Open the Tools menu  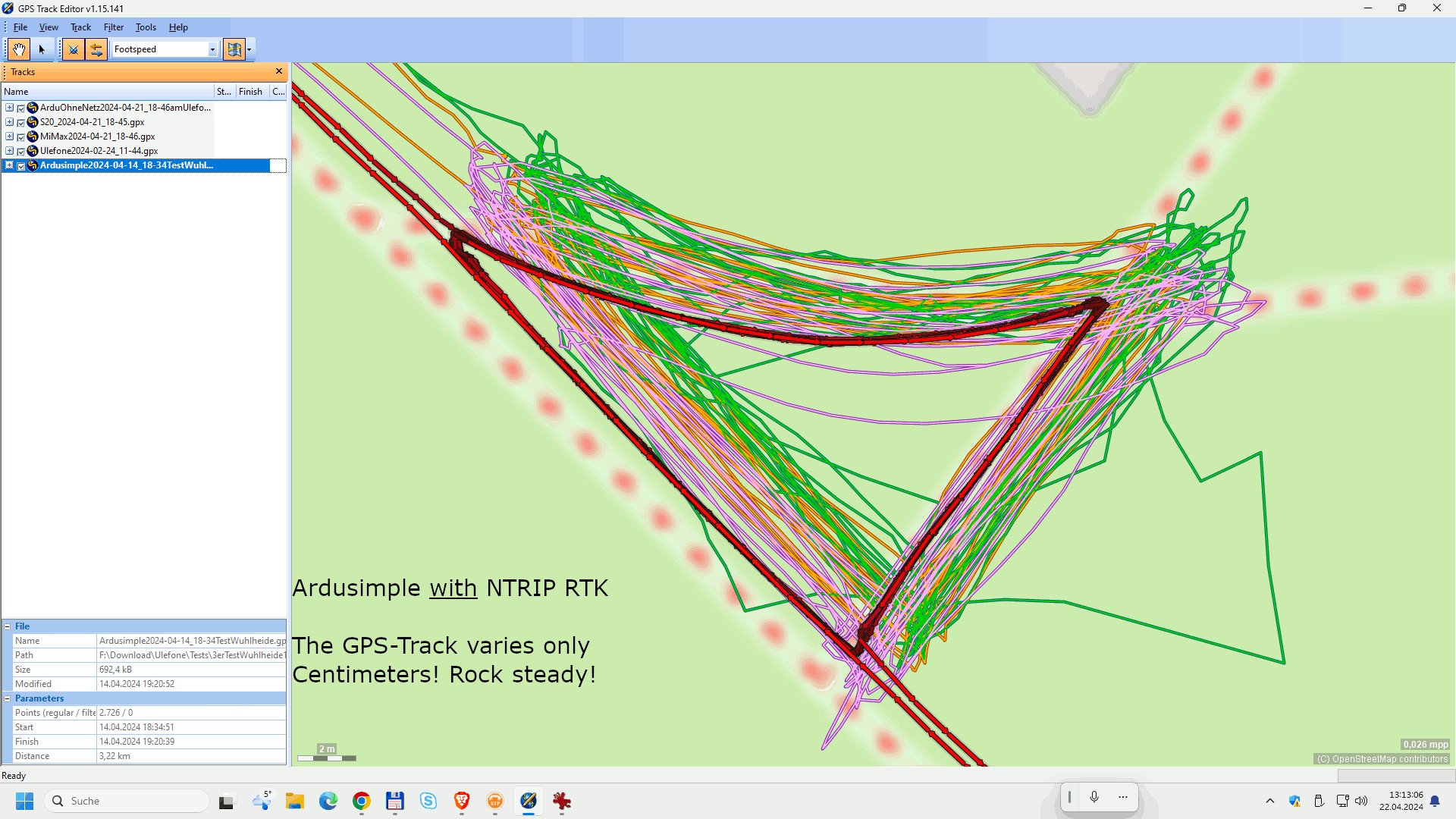coord(146,27)
